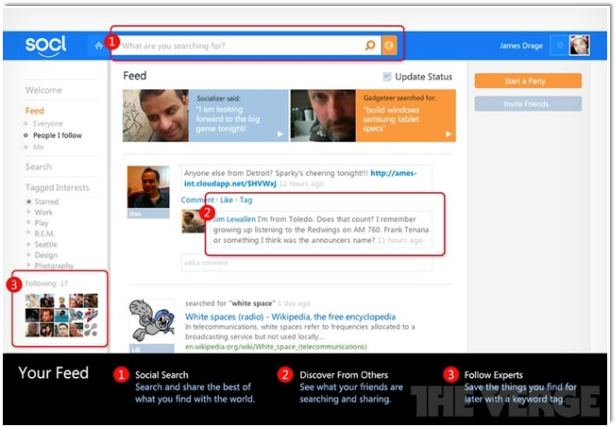The image size is (616, 427).
Task: Open the Following avatars grid
Action: tap(61, 315)
